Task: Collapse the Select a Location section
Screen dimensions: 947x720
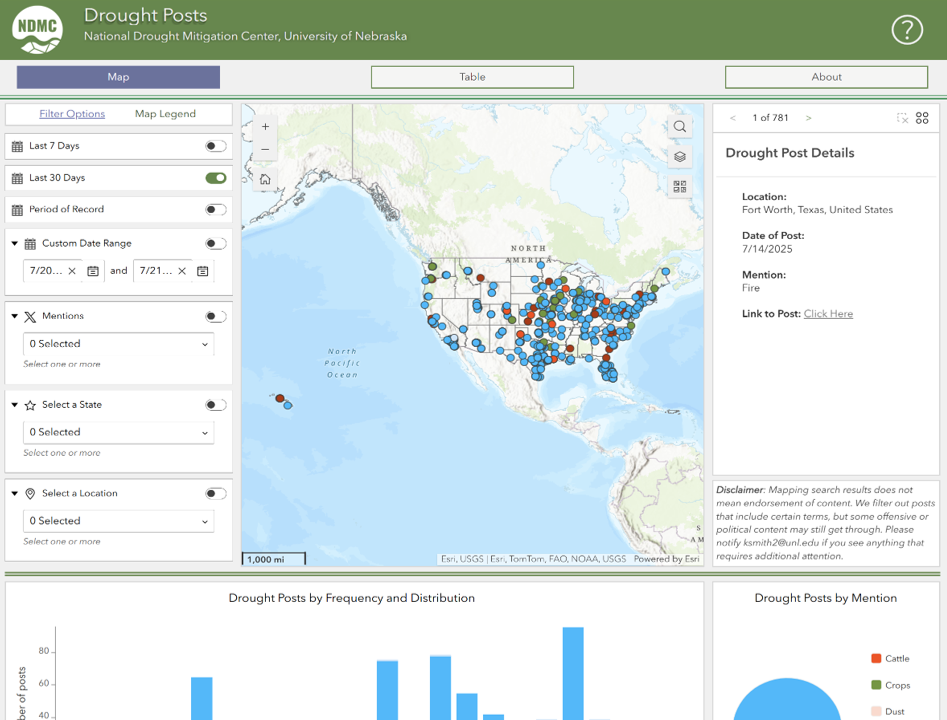Action: (x=14, y=493)
